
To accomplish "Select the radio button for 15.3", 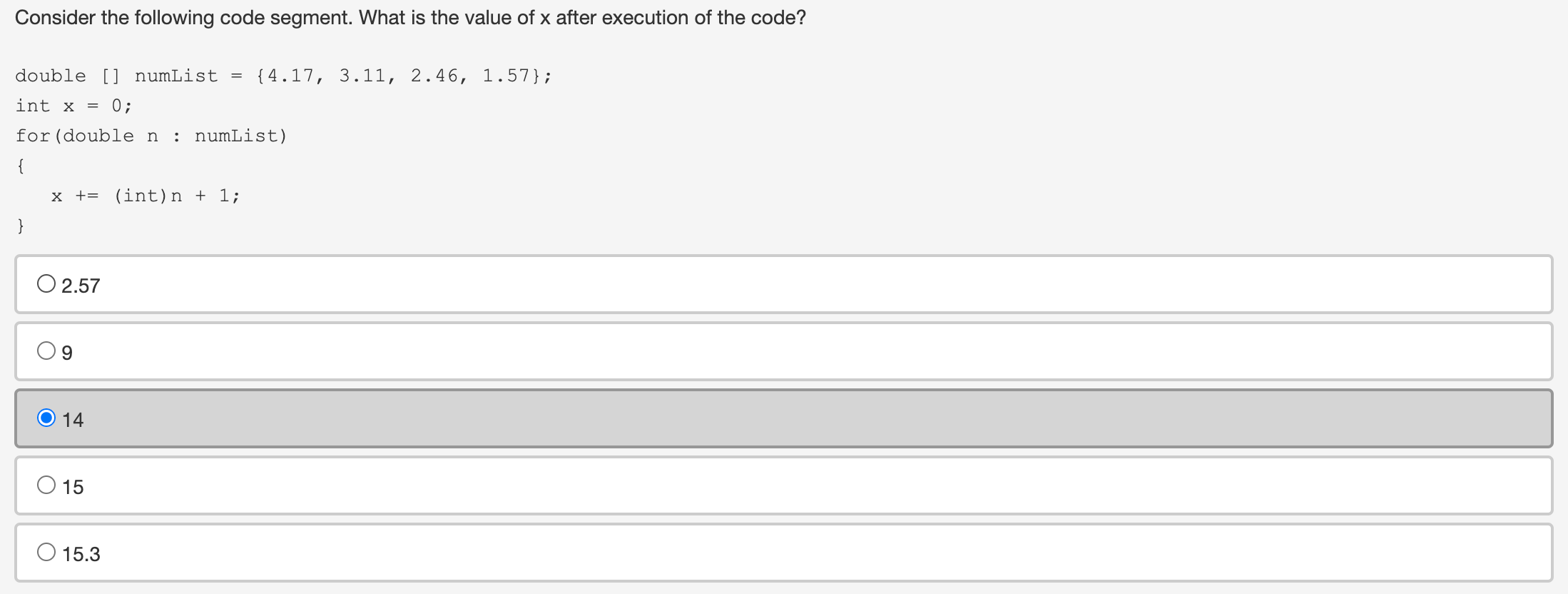I will [x=46, y=551].
